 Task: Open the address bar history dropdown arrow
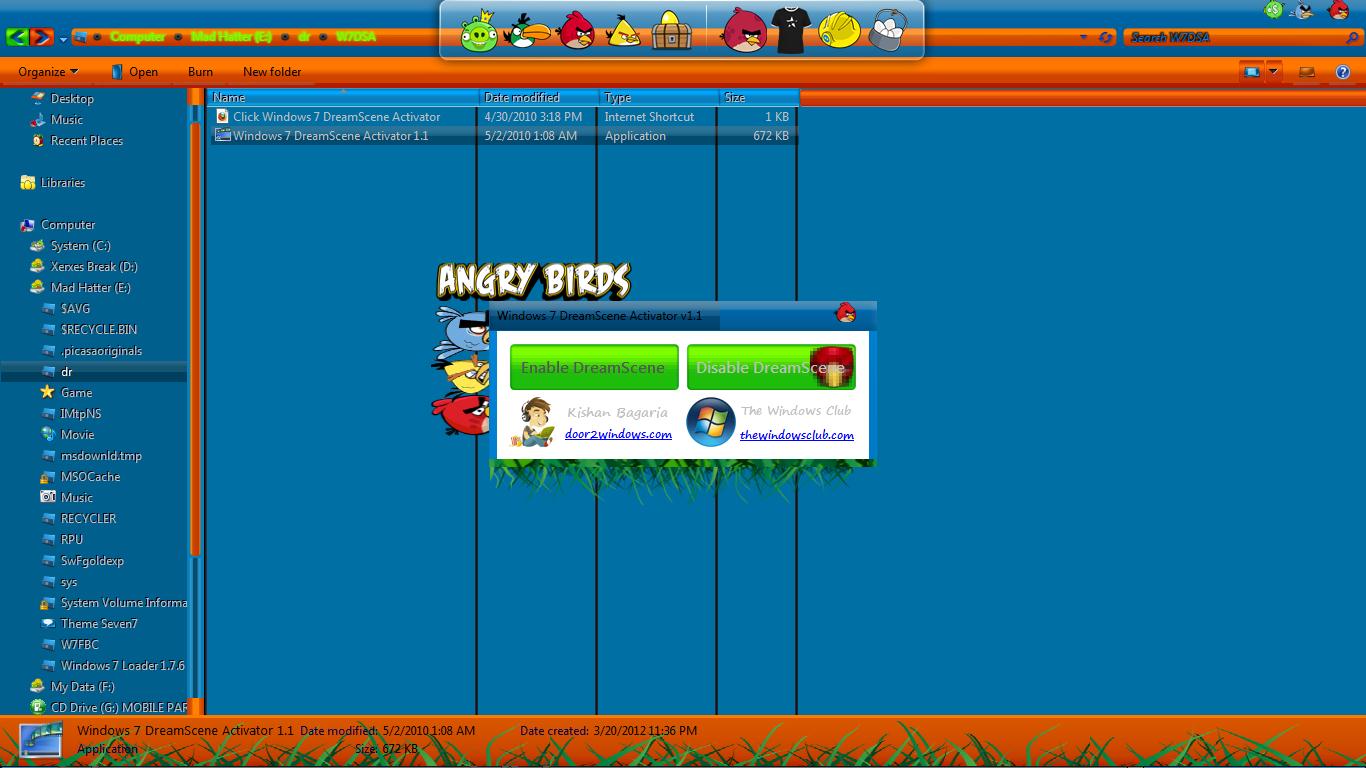pyautogui.click(x=1084, y=38)
